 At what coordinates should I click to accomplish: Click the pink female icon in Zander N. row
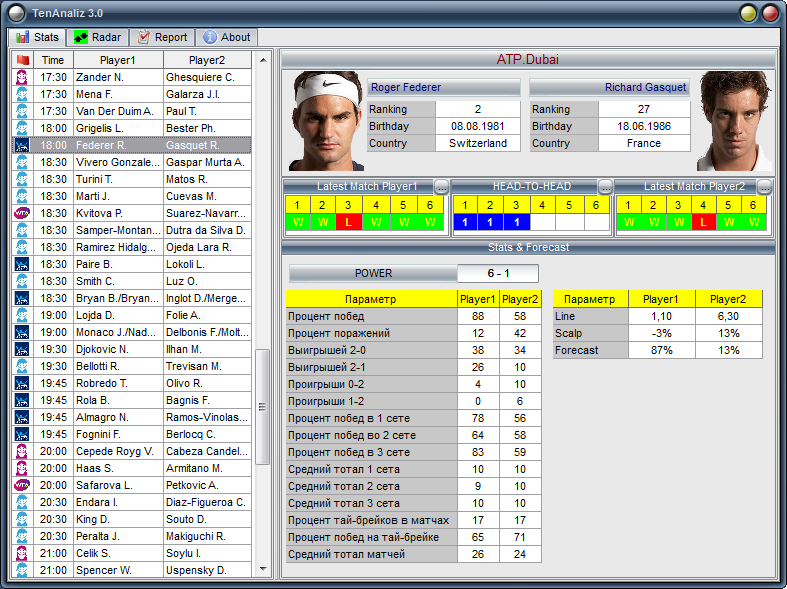(22, 77)
